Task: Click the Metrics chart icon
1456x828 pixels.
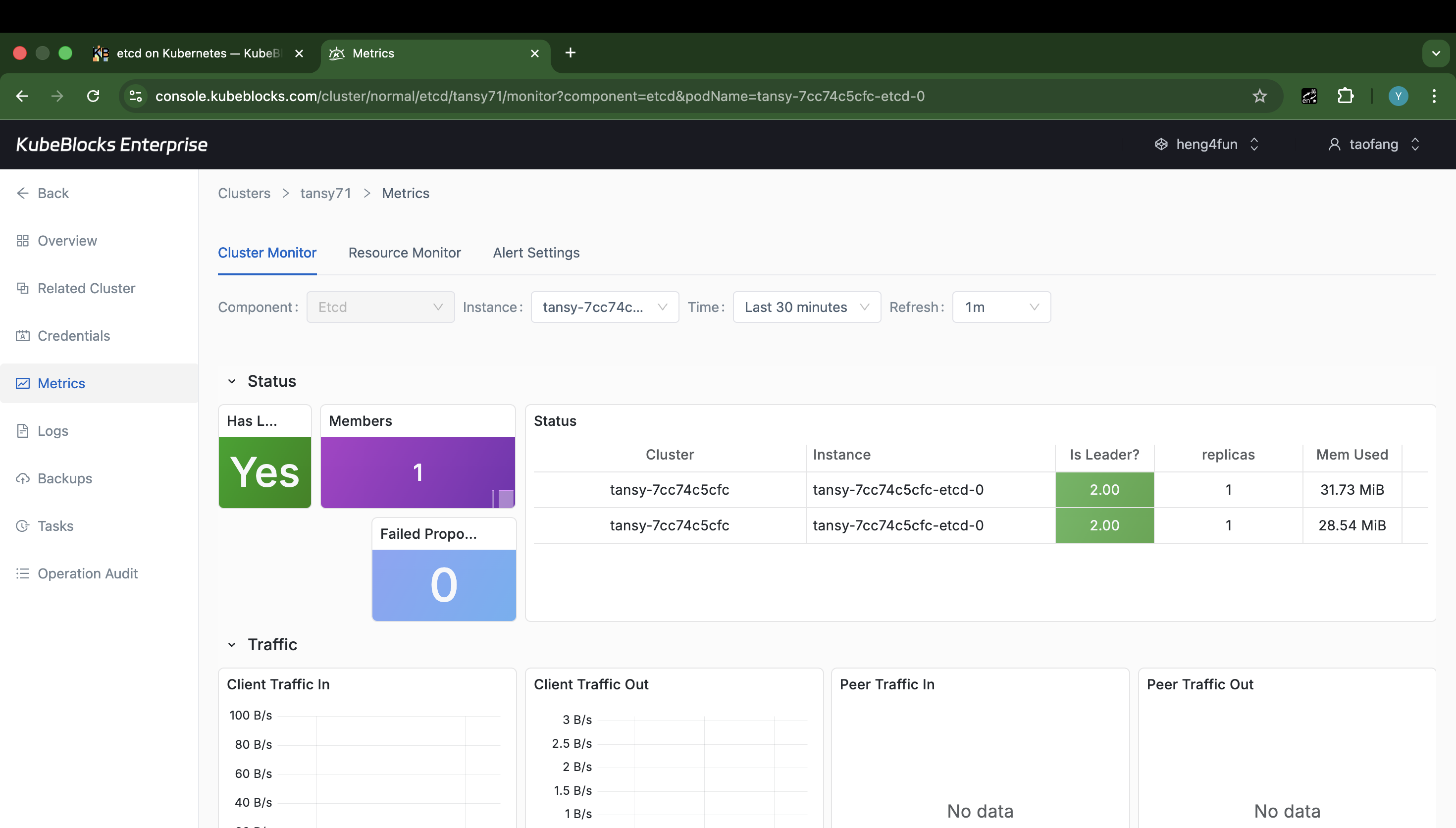Action: click(23, 383)
